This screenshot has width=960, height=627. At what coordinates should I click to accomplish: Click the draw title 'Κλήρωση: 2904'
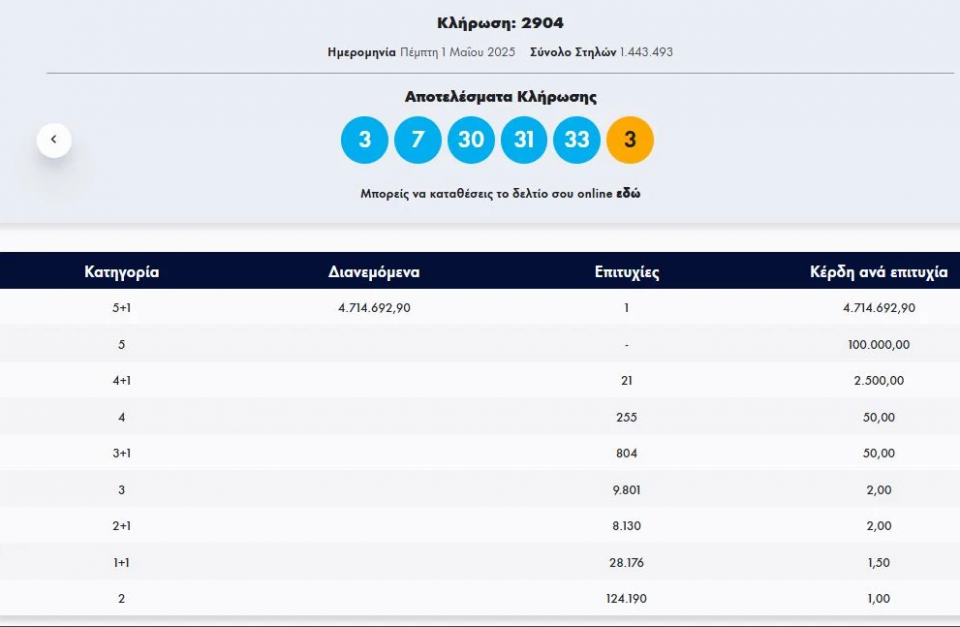pos(500,23)
